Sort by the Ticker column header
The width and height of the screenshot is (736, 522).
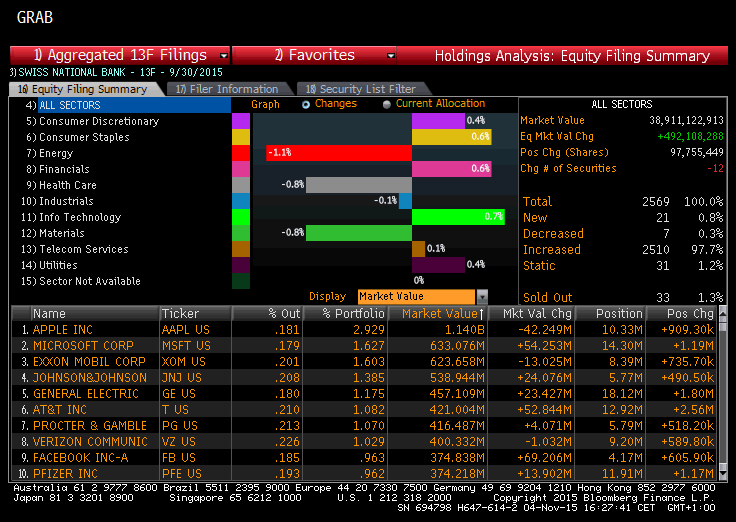(x=195, y=314)
